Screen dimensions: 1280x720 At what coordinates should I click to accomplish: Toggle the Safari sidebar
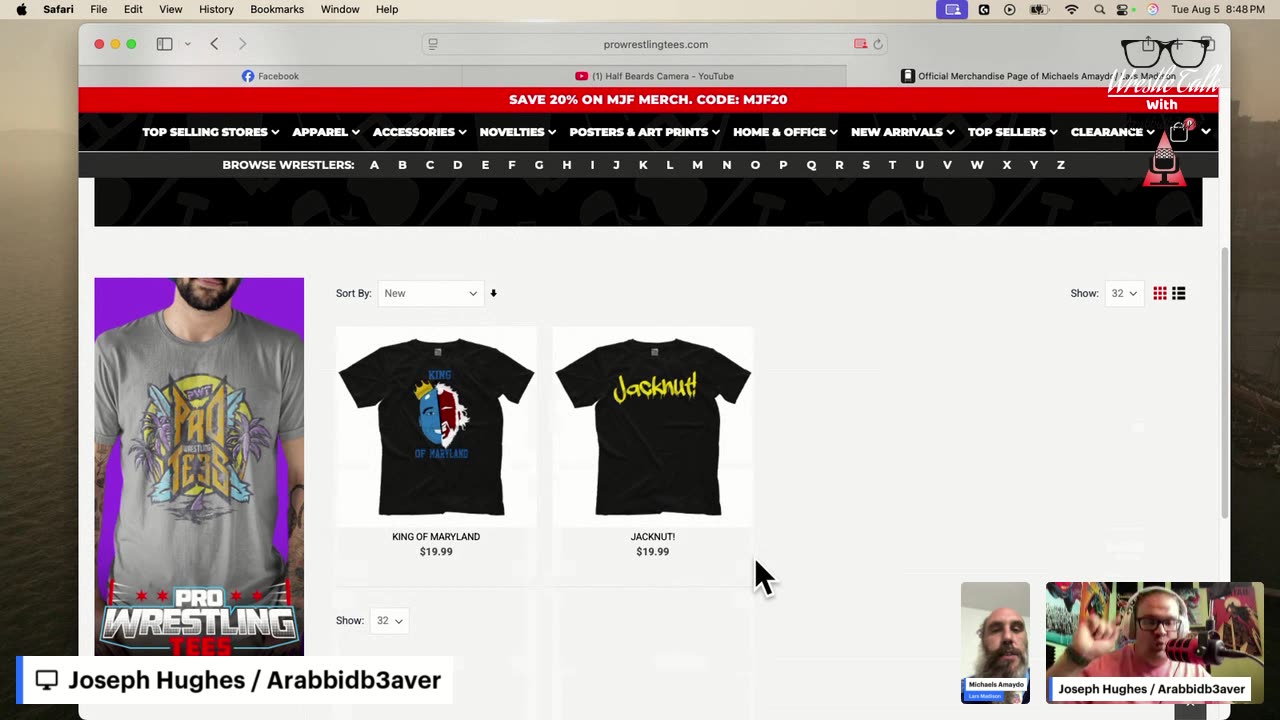click(164, 44)
